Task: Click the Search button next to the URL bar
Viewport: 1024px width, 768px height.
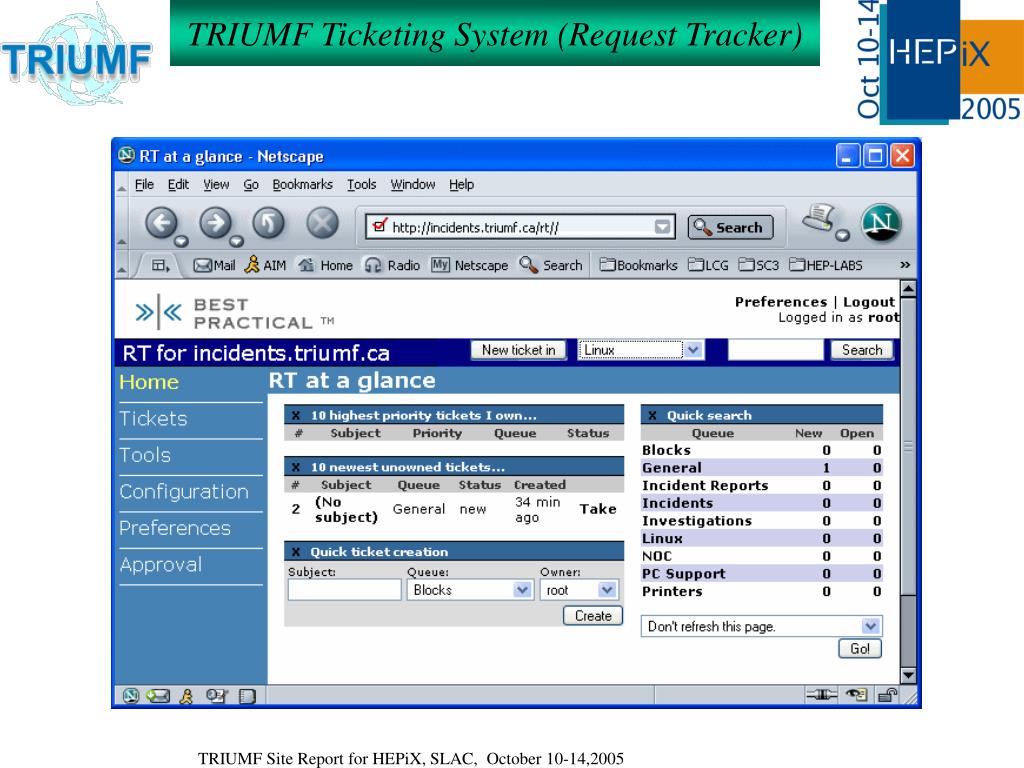Action: point(730,227)
